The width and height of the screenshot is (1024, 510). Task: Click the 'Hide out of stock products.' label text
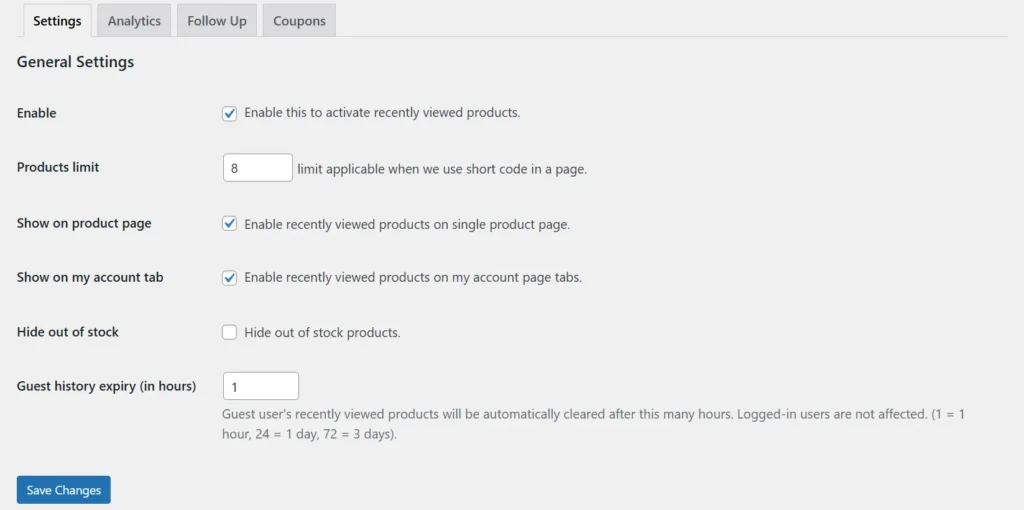click(323, 332)
